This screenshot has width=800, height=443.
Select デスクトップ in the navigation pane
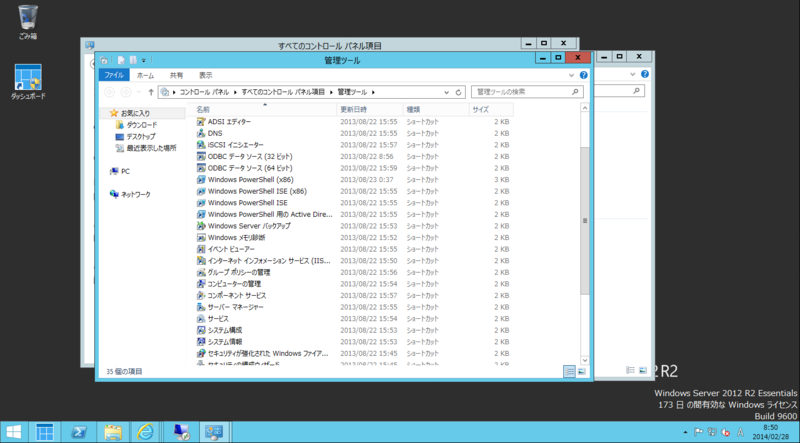(140, 137)
